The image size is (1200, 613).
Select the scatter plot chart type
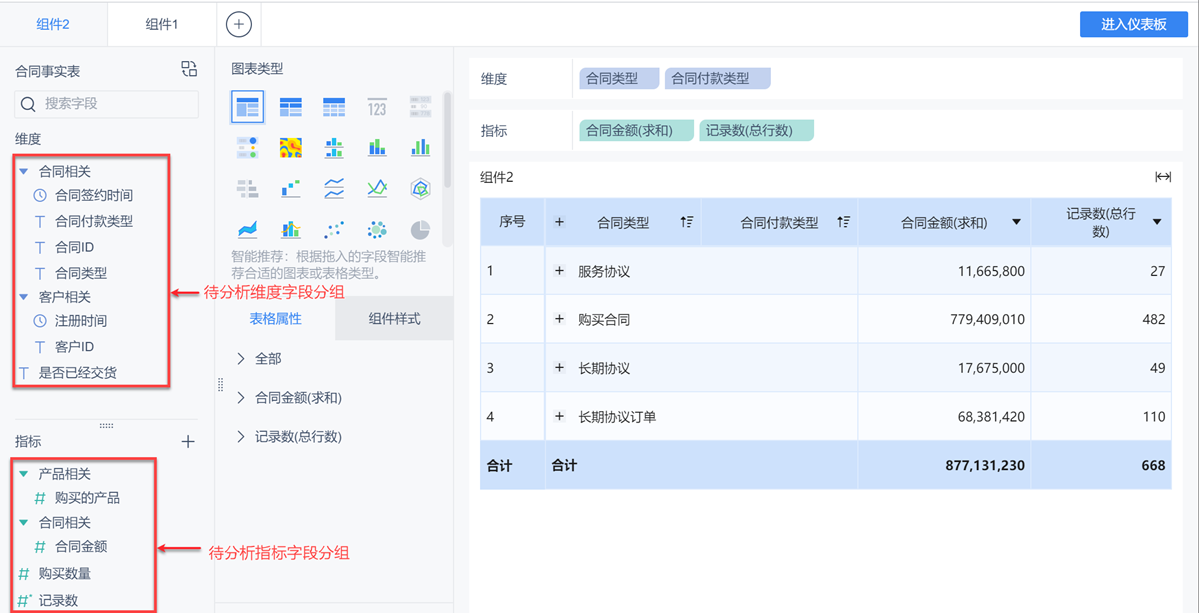point(334,230)
